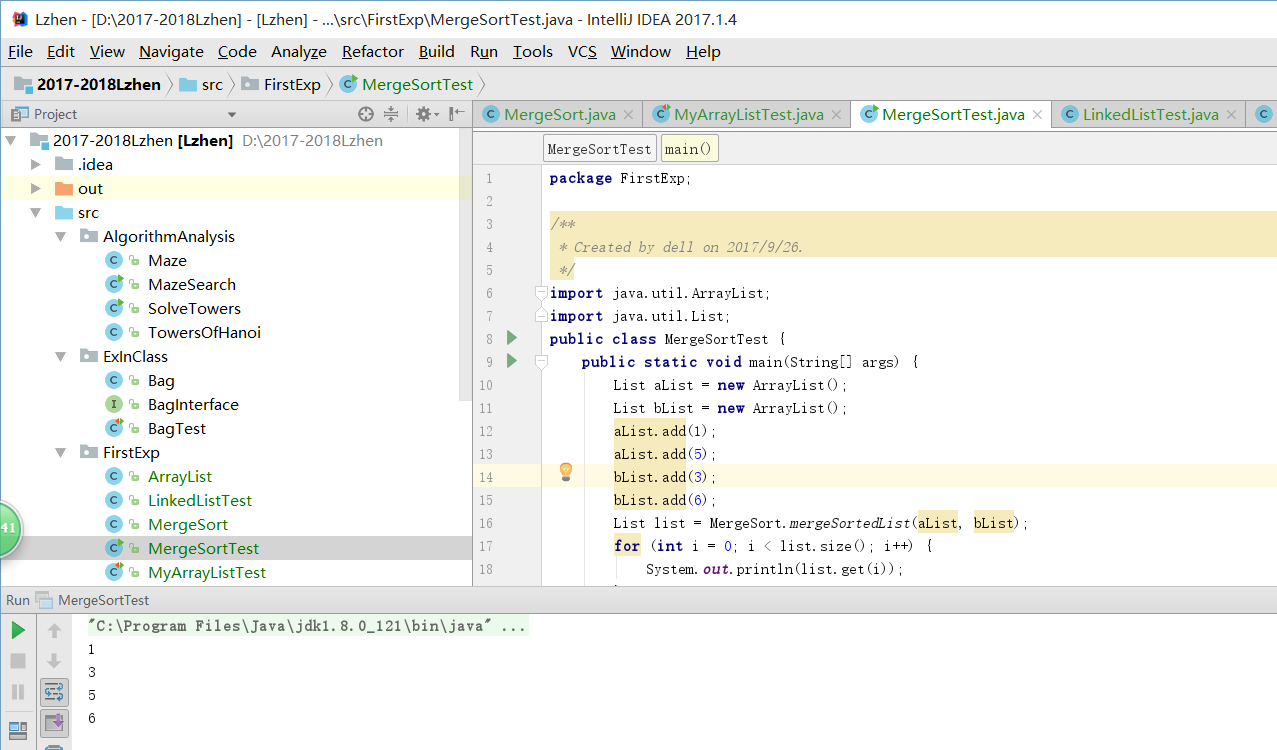
Task: Click the green badge showing 41
Action: coord(9,527)
